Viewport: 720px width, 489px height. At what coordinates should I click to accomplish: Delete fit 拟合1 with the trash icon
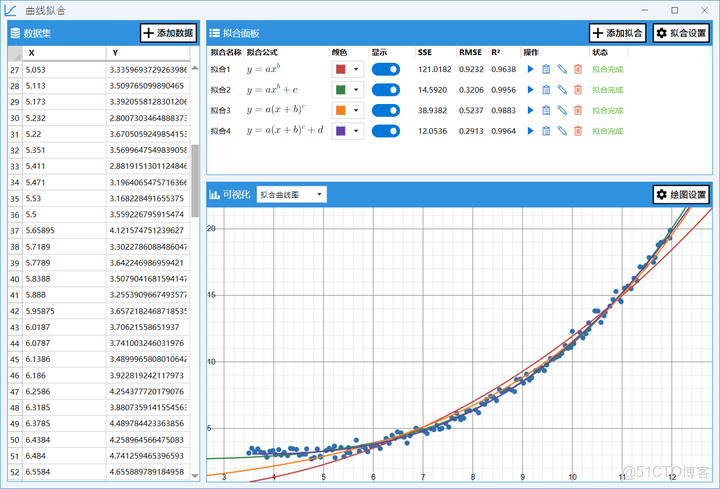(577, 69)
